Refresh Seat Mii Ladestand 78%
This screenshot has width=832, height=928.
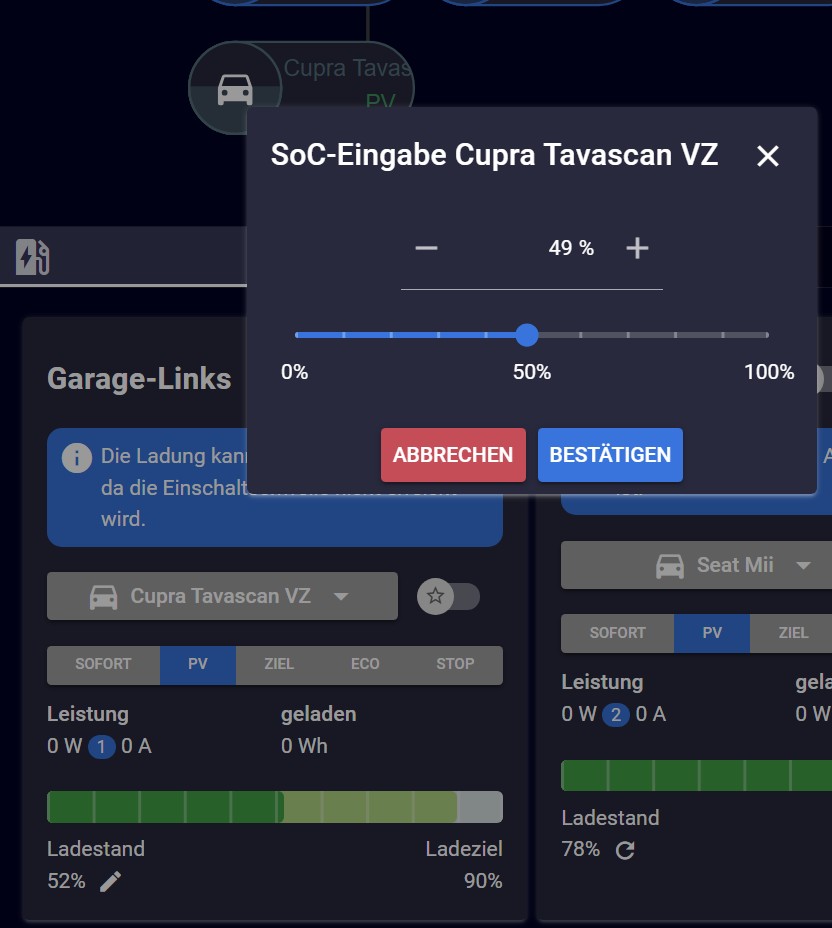tap(625, 850)
